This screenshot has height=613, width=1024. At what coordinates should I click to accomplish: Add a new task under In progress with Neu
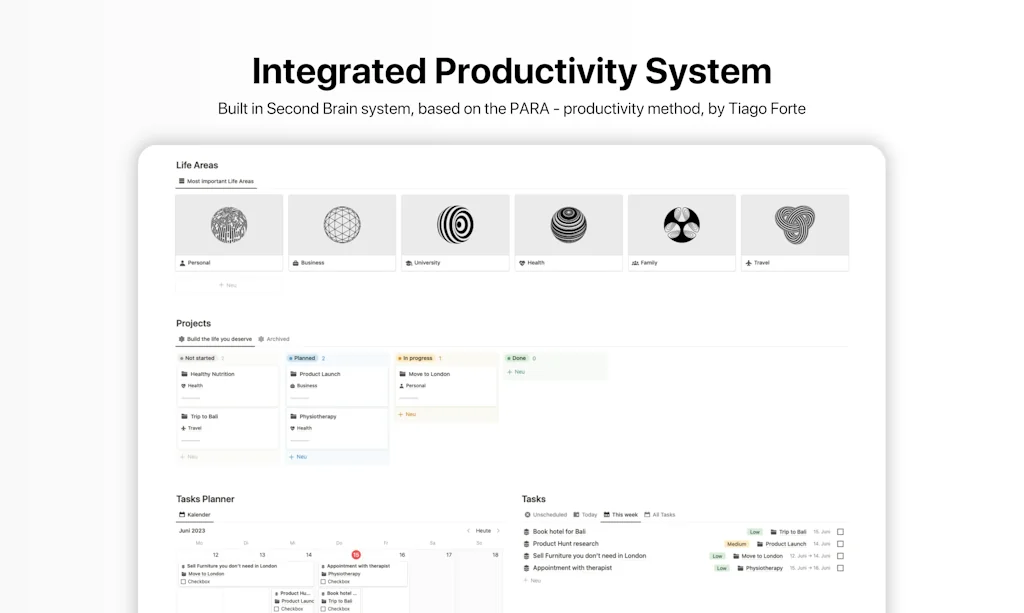click(407, 414)
